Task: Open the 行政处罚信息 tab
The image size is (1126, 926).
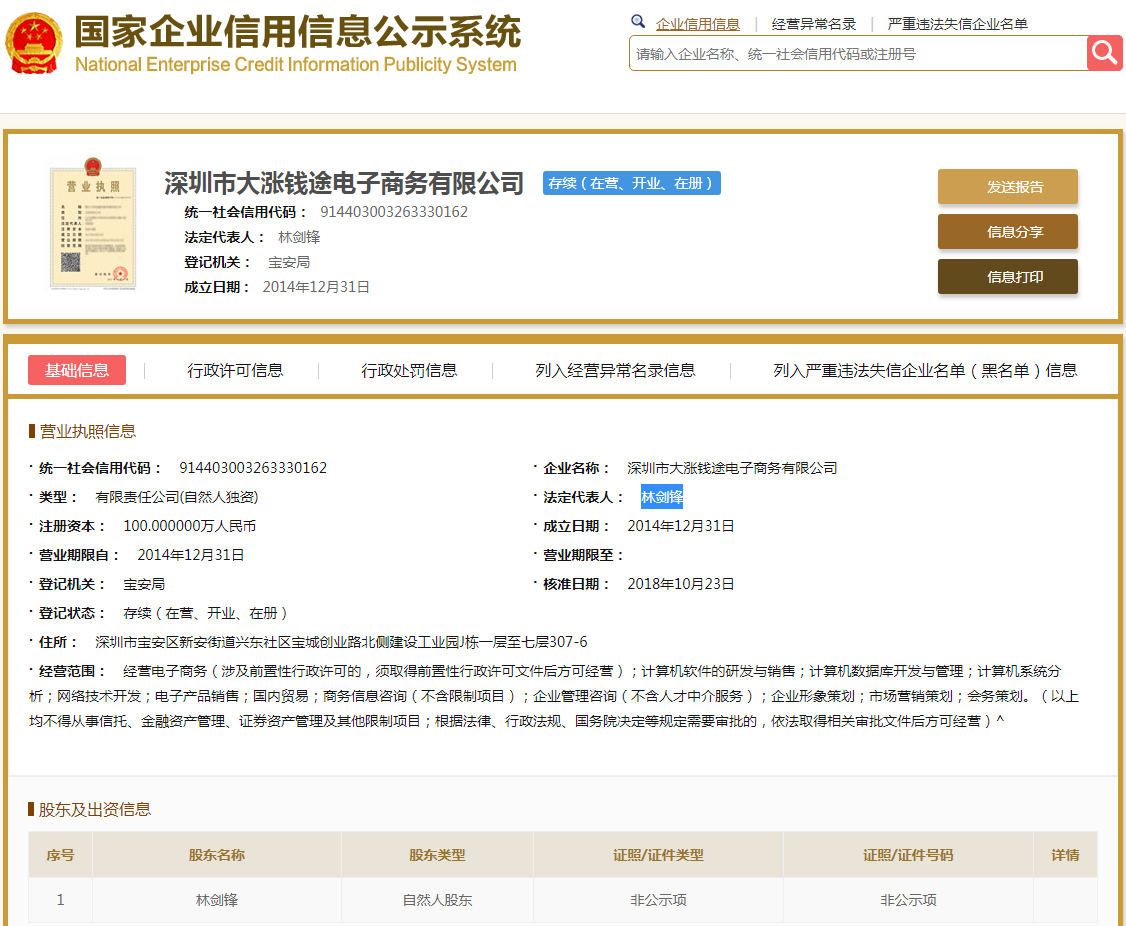Action: pyautogui.click(x=409, y=370)
